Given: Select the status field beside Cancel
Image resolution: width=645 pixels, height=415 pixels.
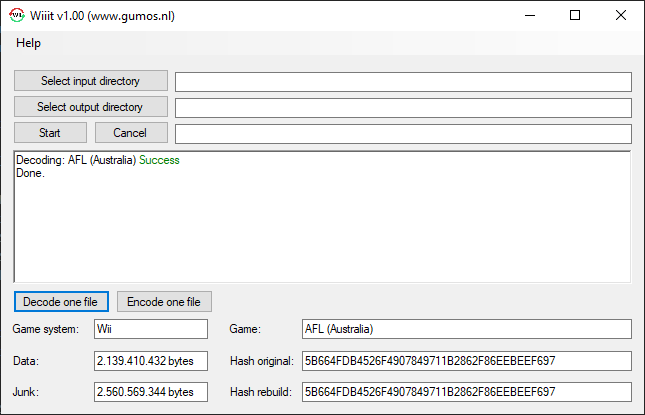Looking at the screenshot, I should tap(403, 133).
